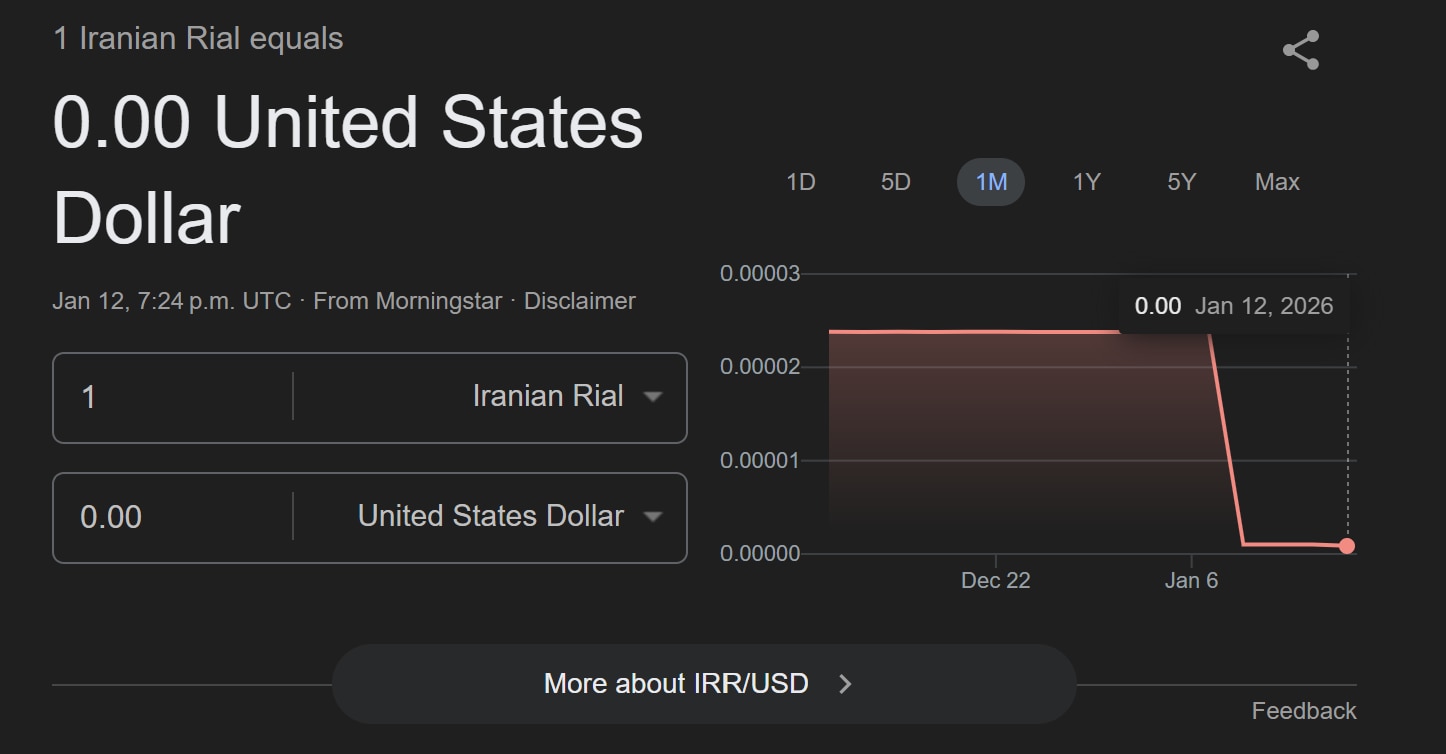Click the Jan 6 axis label
The height and width of the screenshot is (754, 1446).
1191,581
